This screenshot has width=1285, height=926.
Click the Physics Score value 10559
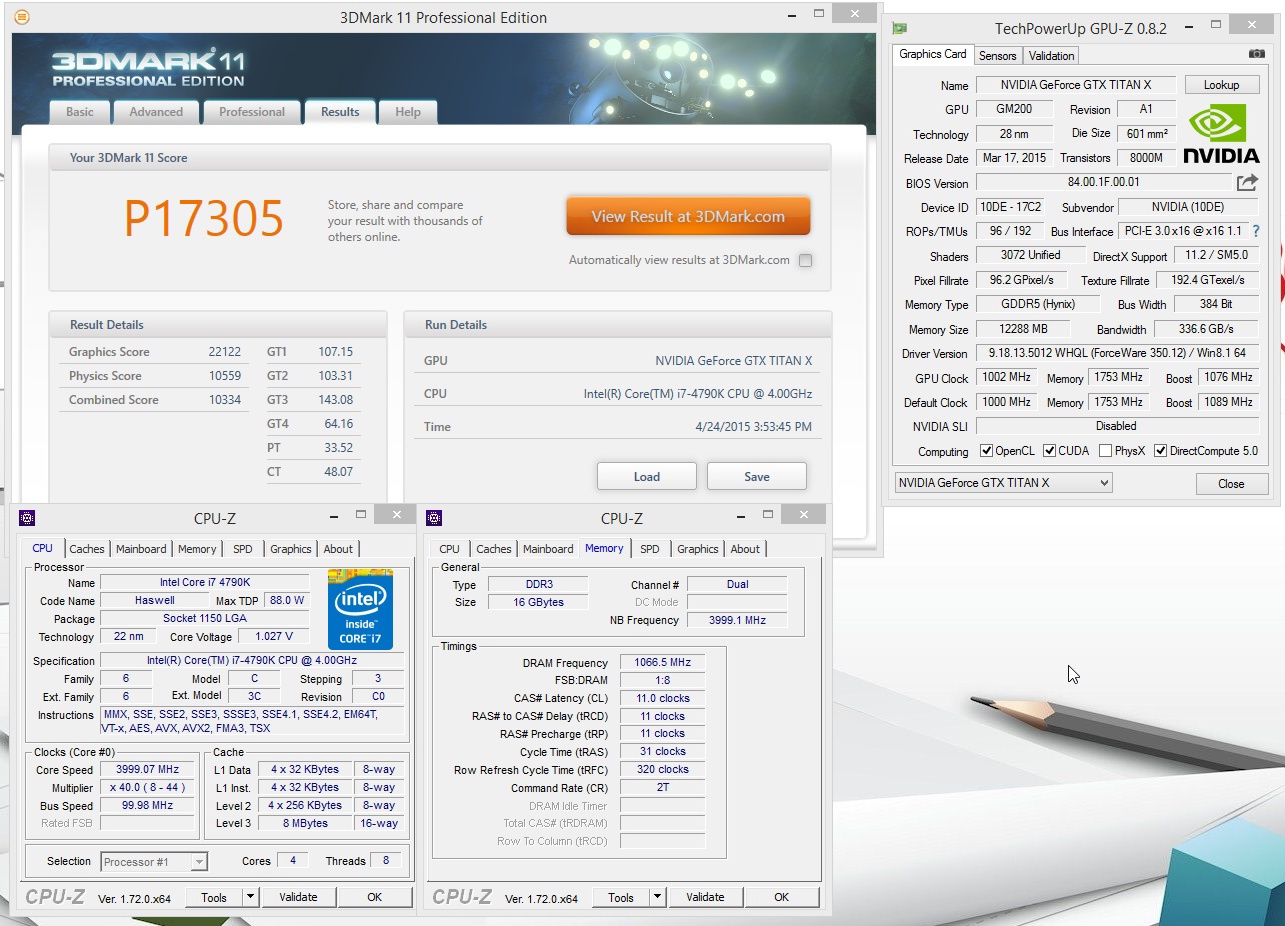225,376
